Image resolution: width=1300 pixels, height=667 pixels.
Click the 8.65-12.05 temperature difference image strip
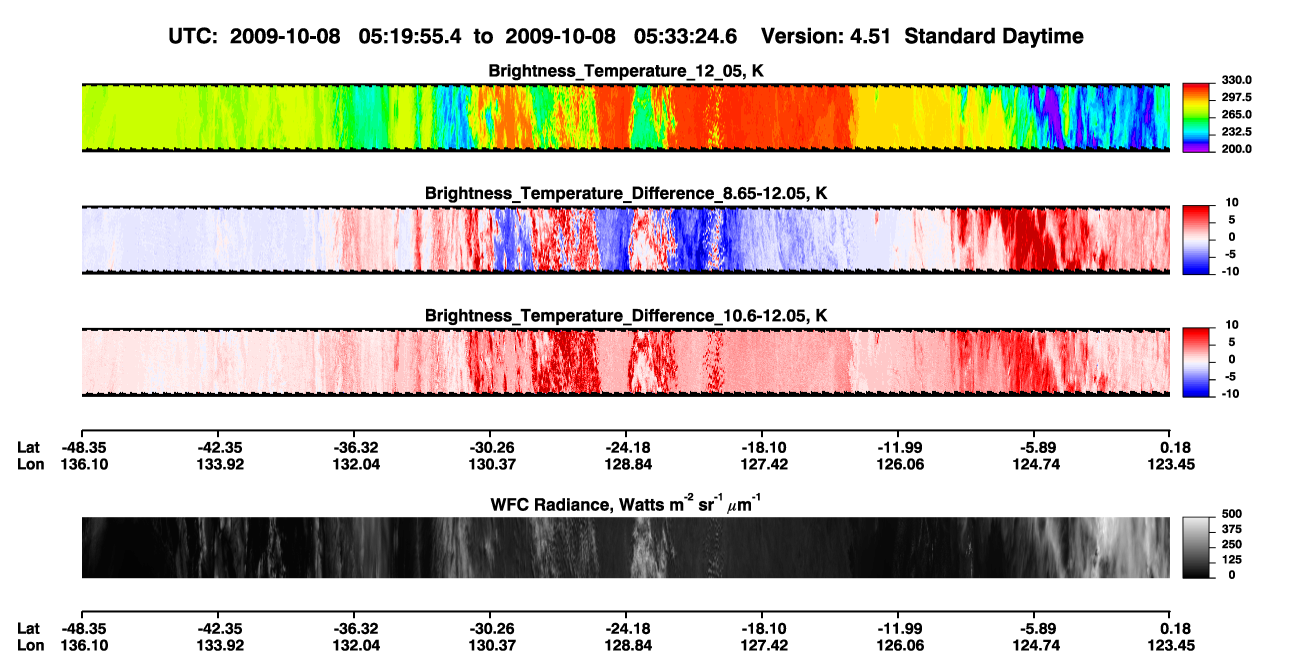pyautogui.click(x=625, y=240)
